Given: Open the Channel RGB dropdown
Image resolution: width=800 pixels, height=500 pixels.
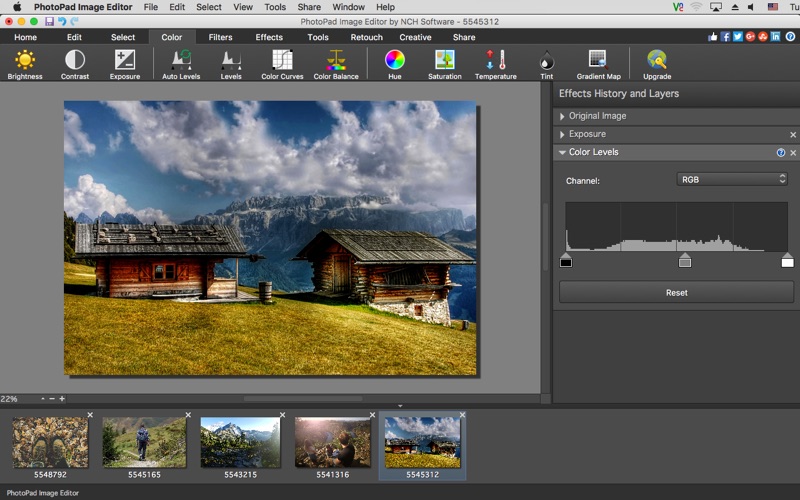Looking at the screenshot, I should [x=732, y=180].
